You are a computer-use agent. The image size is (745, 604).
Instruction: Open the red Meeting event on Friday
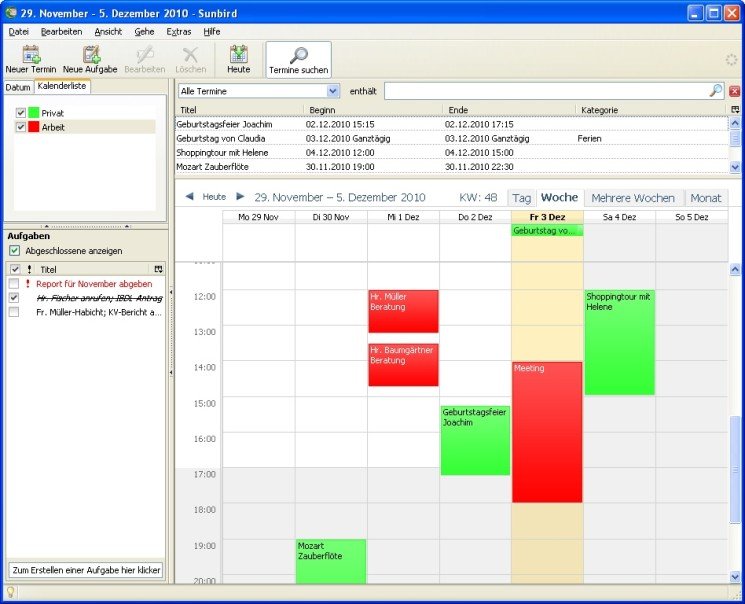click(546, 430)
